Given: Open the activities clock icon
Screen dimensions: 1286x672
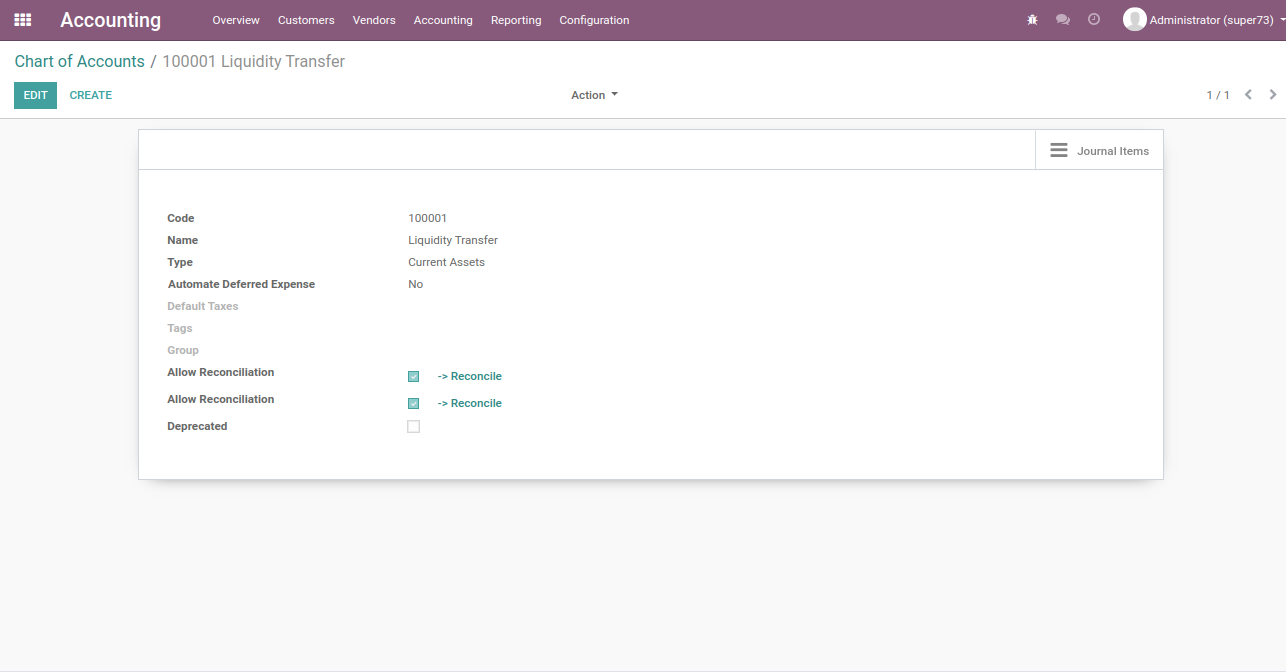Looking at the screenshot, I should click(1093, 19).
